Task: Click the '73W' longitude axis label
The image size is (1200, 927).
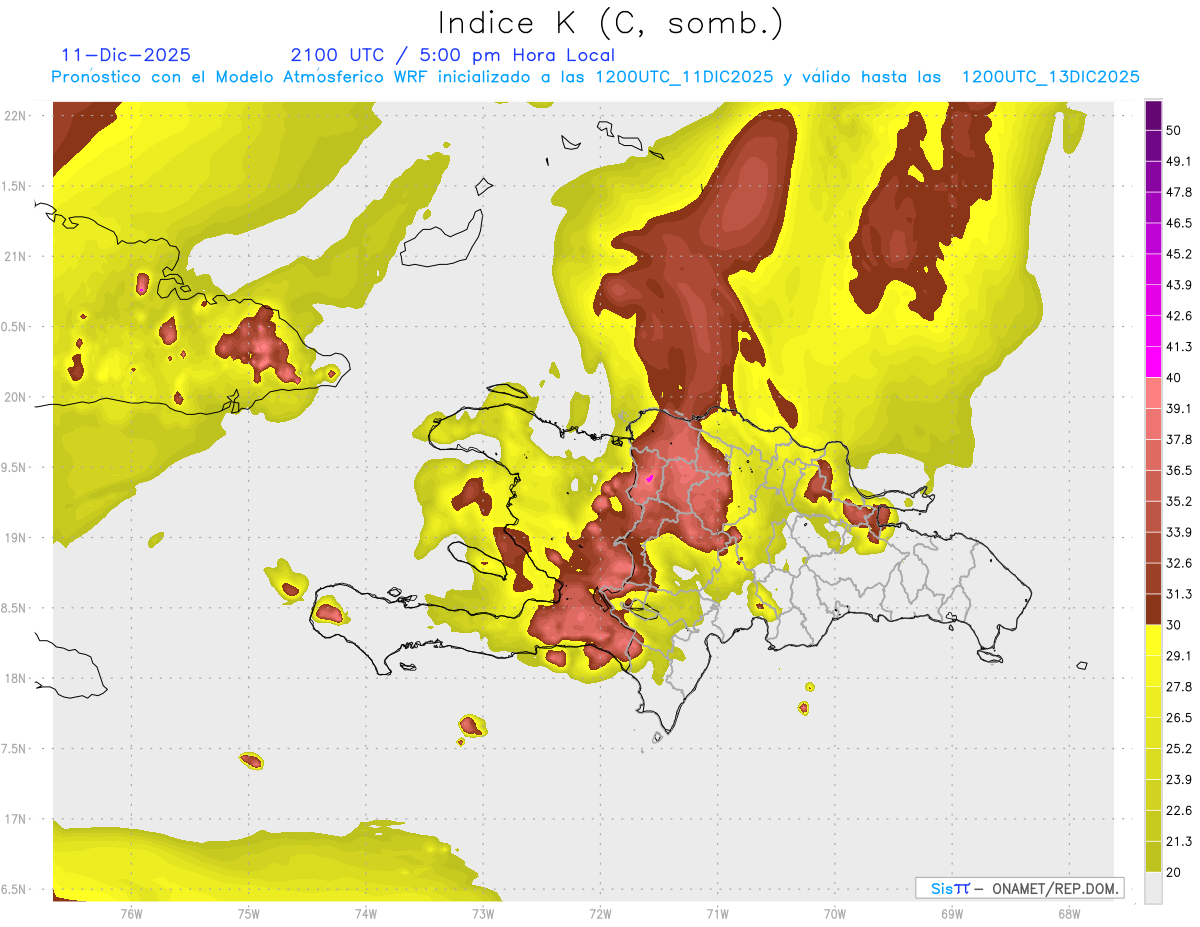Action: 483,913
